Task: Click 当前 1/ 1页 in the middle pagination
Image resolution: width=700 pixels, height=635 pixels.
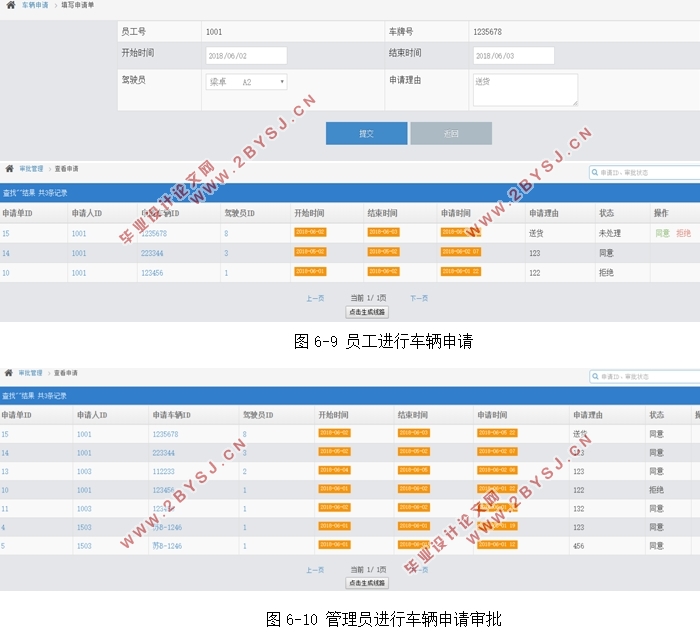Action: [x=368, y=298]
